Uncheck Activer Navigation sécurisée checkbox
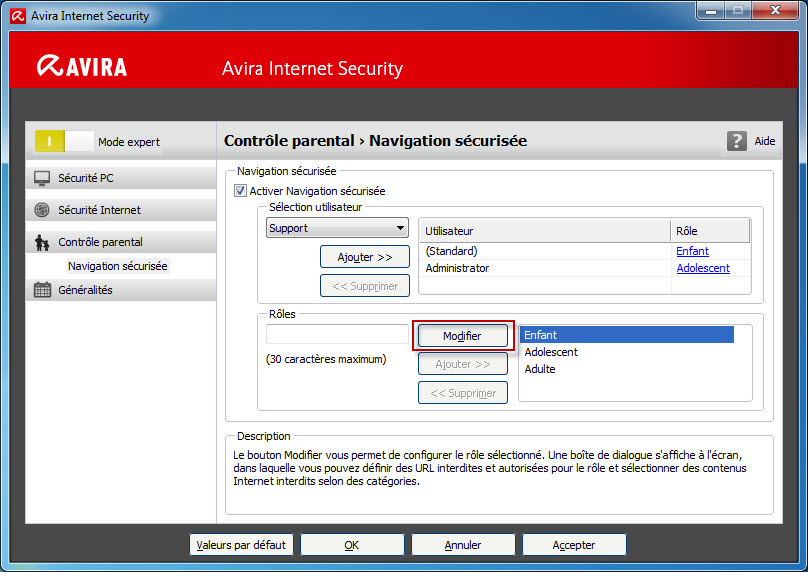The height and width of the screenshot is (572, 808). pos(240,191)
